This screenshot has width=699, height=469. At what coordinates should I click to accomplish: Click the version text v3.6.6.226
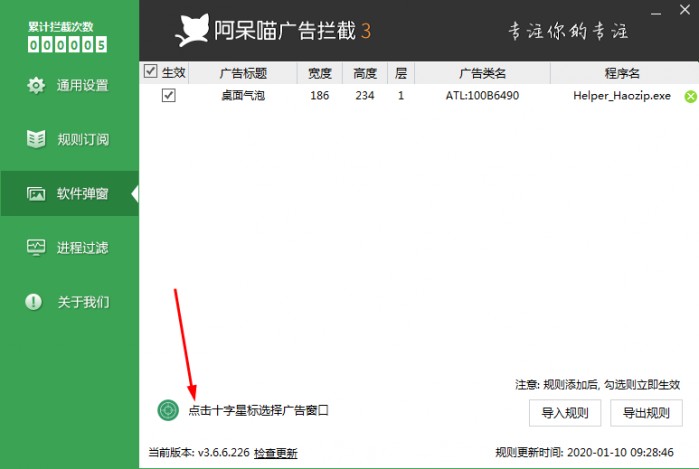click(x=224, y=453)
